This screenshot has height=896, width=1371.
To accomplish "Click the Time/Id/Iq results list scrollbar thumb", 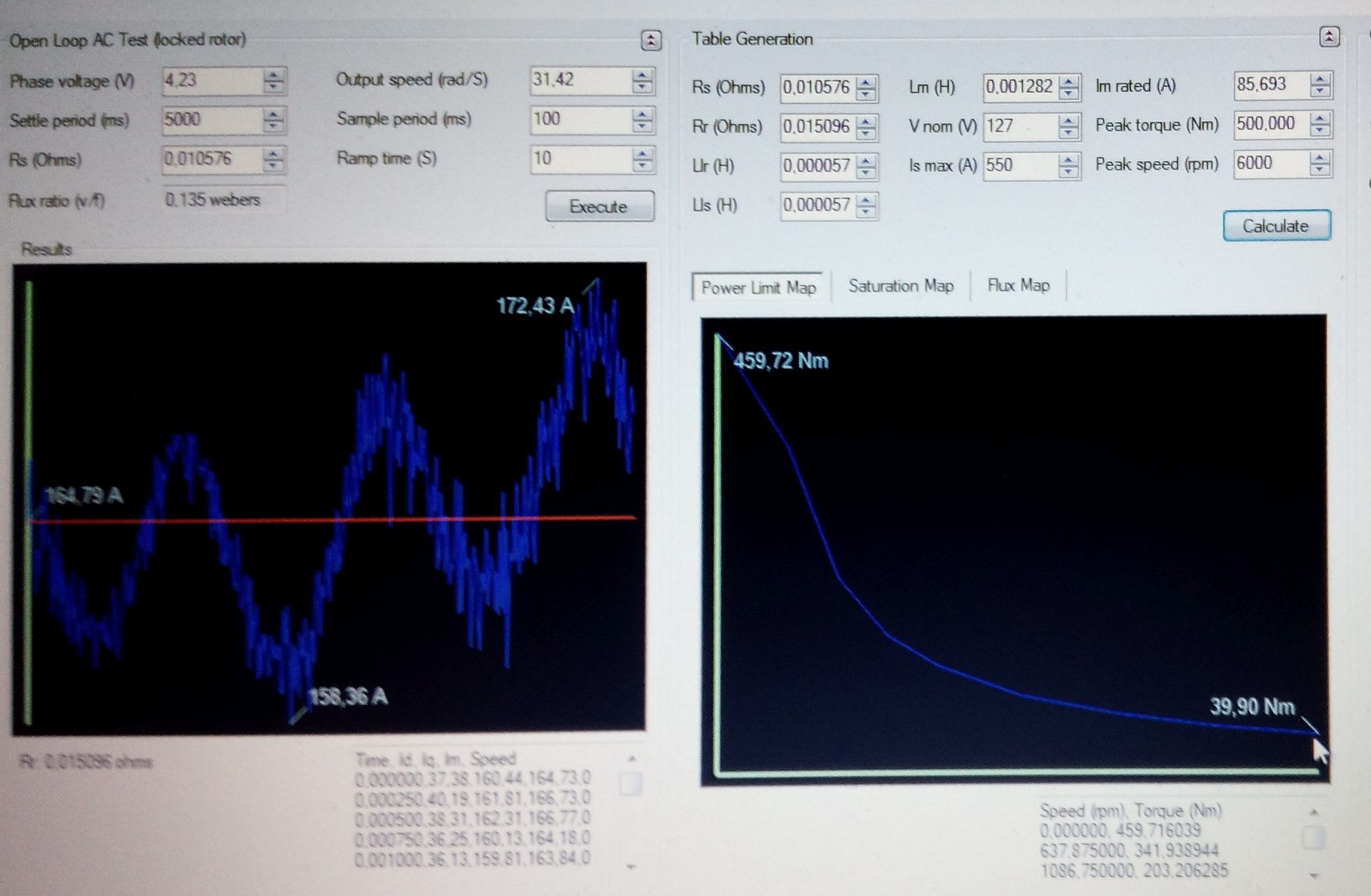I will point(630,785).
